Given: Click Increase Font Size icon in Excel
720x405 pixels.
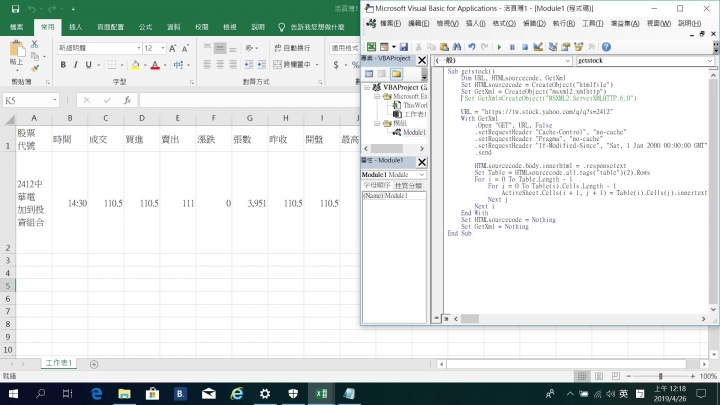Looking at the screenshot, I should tap(173, 48).
